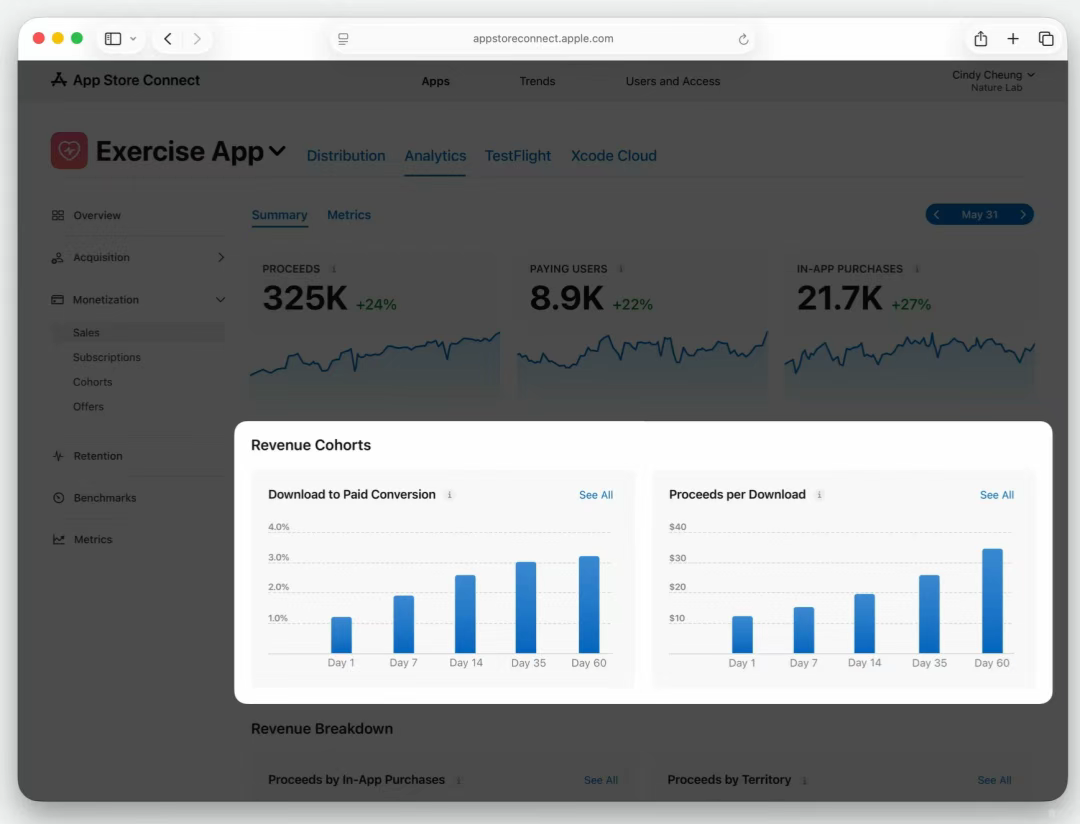The height and width of the screenshot is (824, 1080).
Task: Collapse the Monetization sidebar section
Action: tap(220, 300)
